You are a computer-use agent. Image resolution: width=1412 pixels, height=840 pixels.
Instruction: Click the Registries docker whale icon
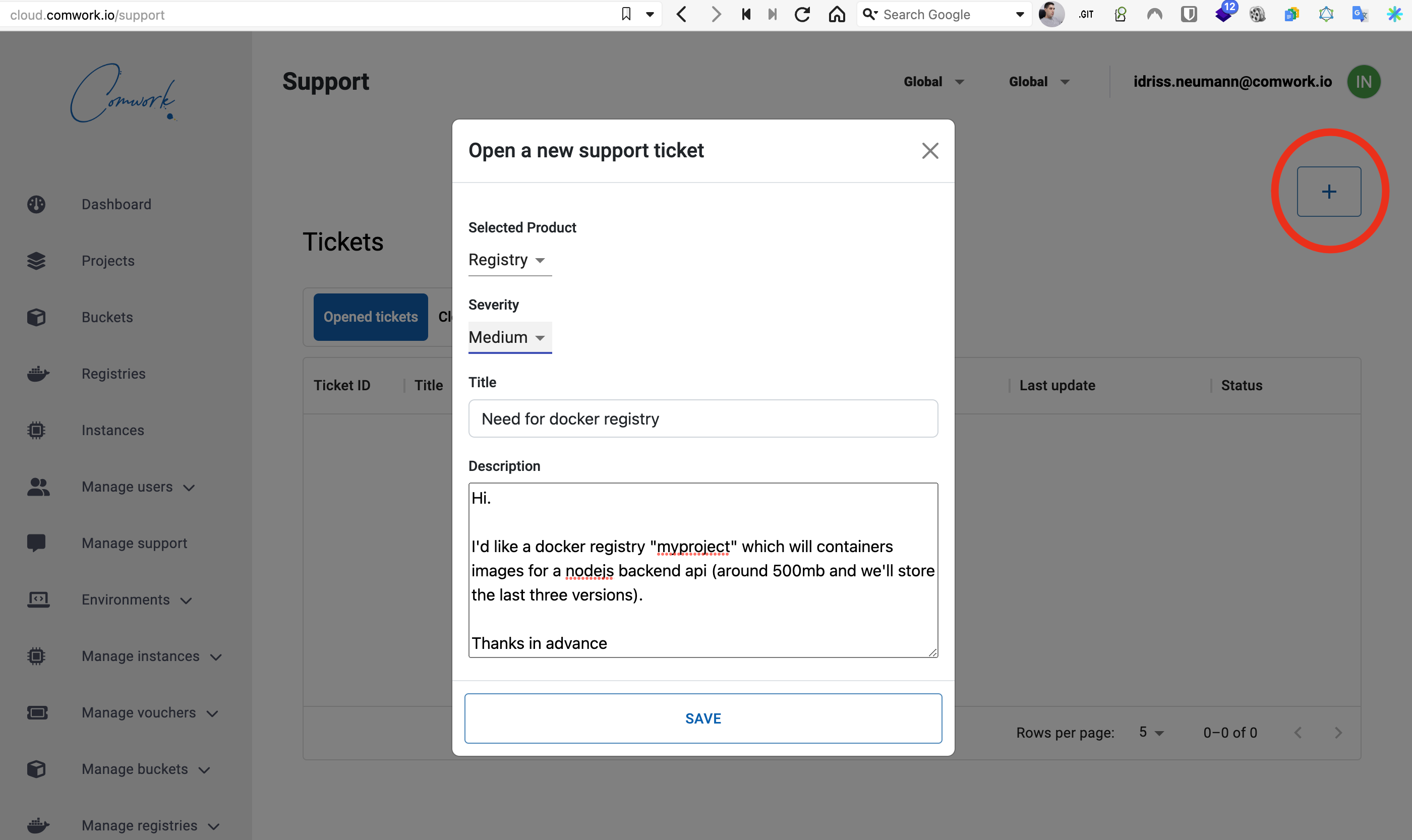pyautogui.click(x=37, y=374)
